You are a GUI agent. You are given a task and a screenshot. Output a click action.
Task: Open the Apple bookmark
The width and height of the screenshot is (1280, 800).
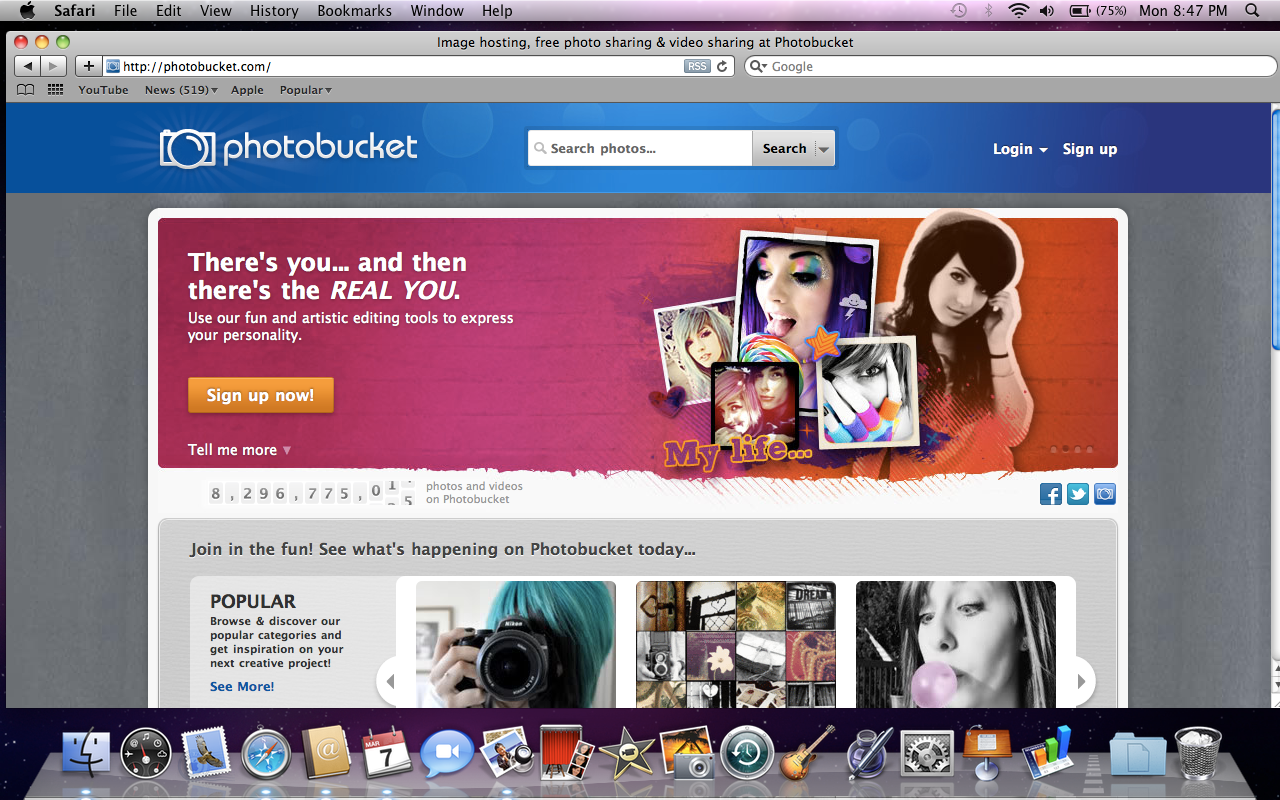pos(247,90)
